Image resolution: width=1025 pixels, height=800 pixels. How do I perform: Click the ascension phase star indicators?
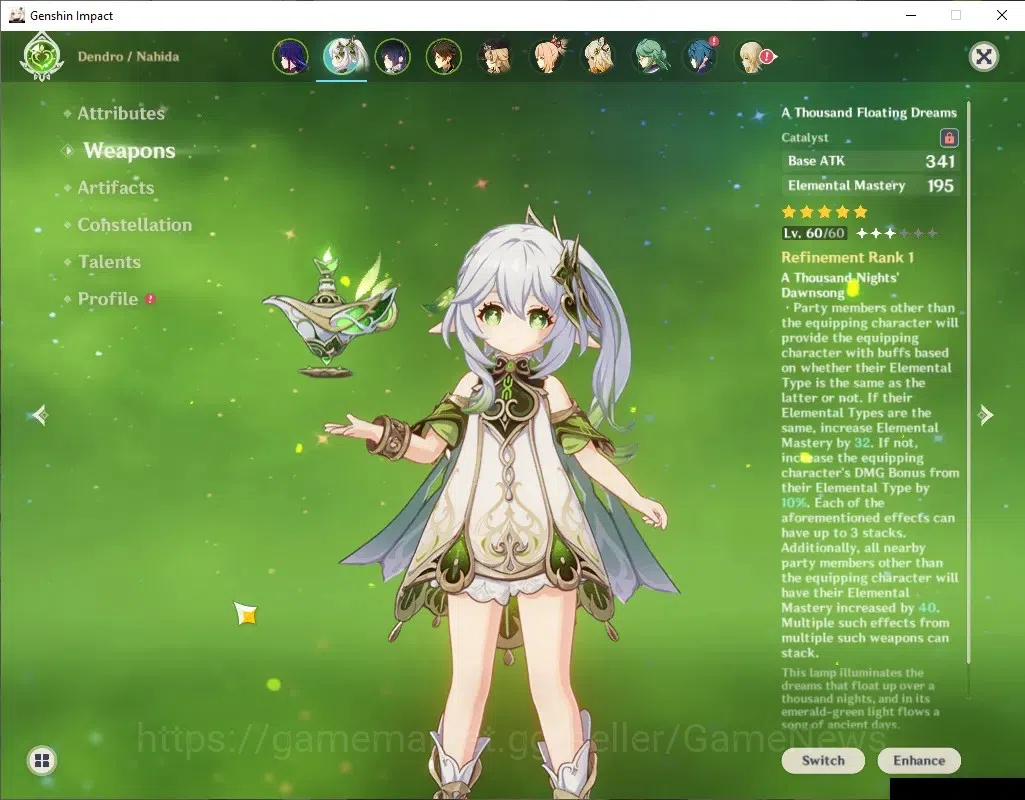tap(897, 233)
